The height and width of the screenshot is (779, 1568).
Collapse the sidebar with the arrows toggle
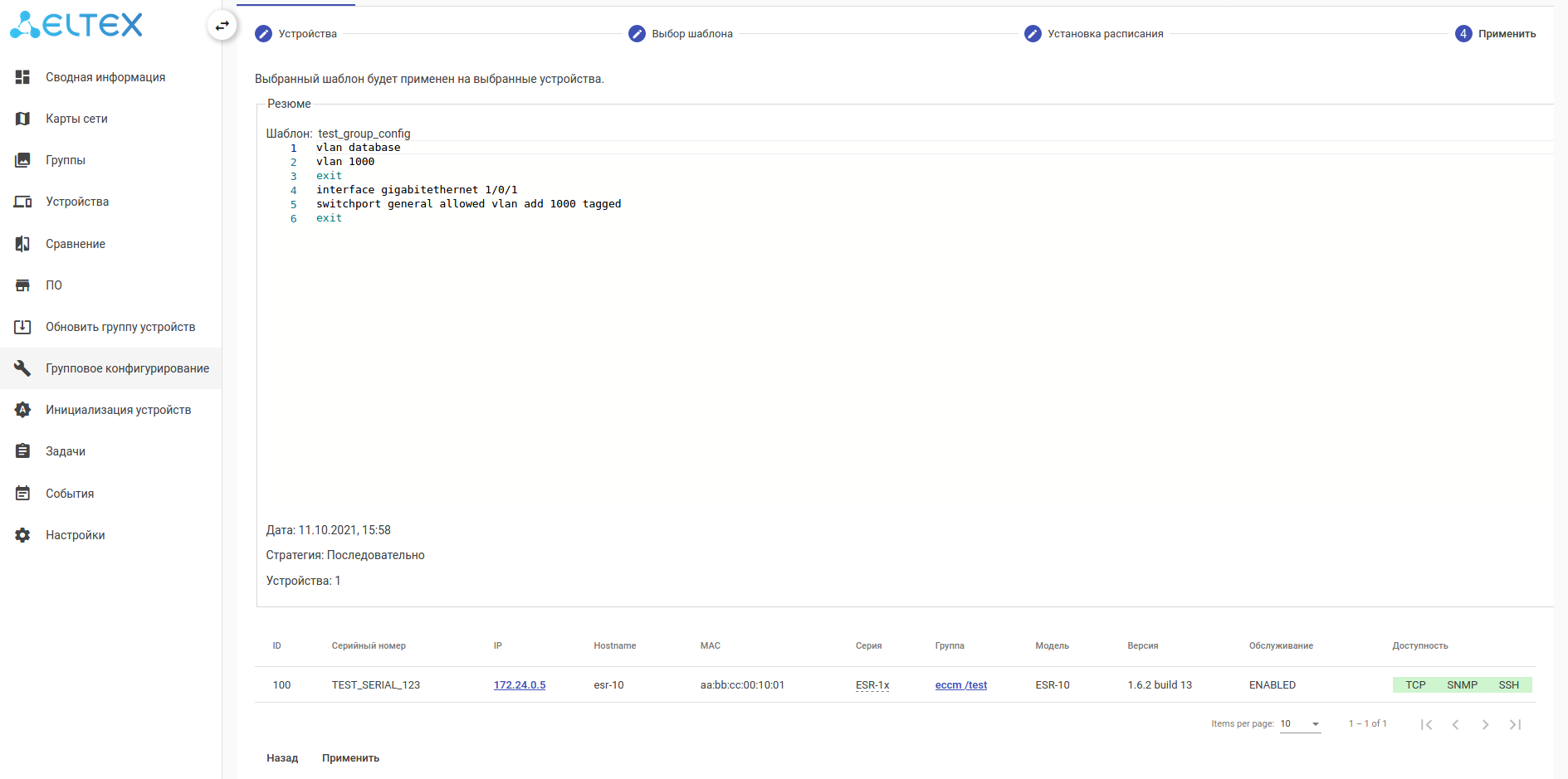tap(222, 26)
